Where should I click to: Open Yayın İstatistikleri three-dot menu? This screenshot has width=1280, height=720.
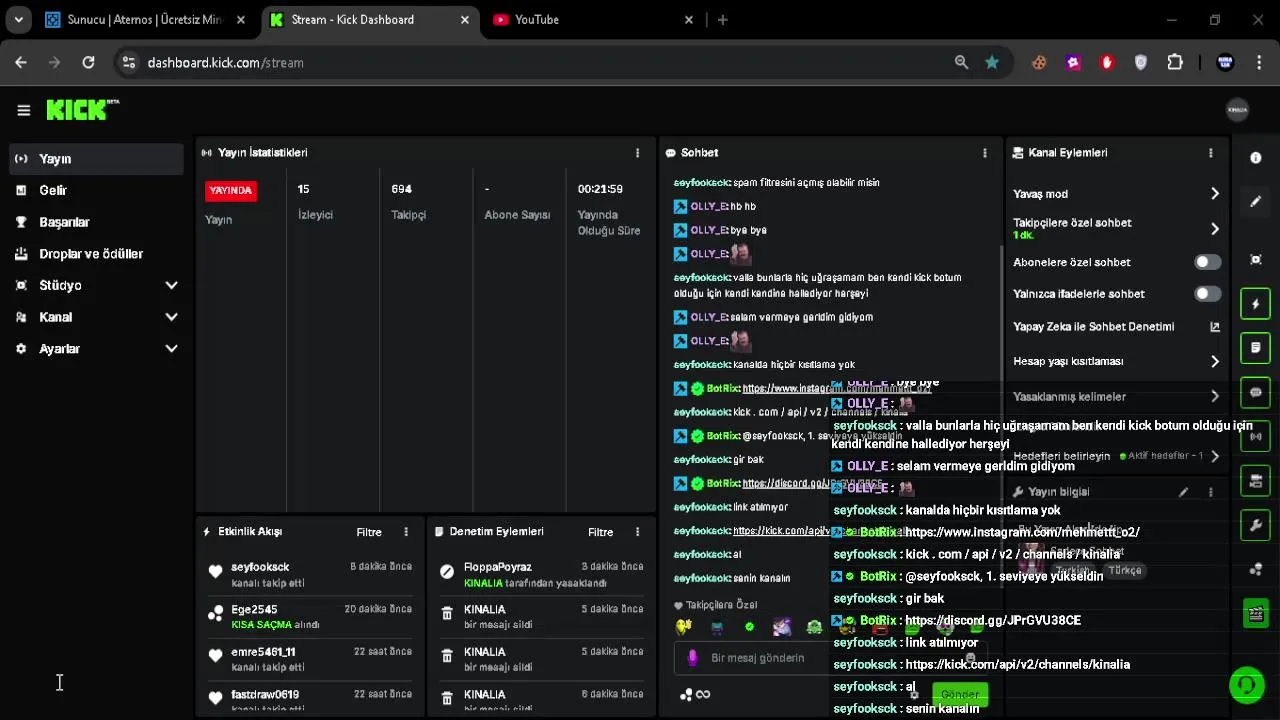[x=637, y=153]
